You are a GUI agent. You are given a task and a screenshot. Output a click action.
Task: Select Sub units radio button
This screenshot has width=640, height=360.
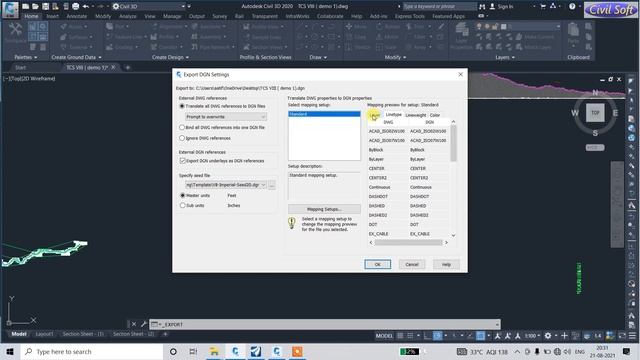[x=182, y=205]
